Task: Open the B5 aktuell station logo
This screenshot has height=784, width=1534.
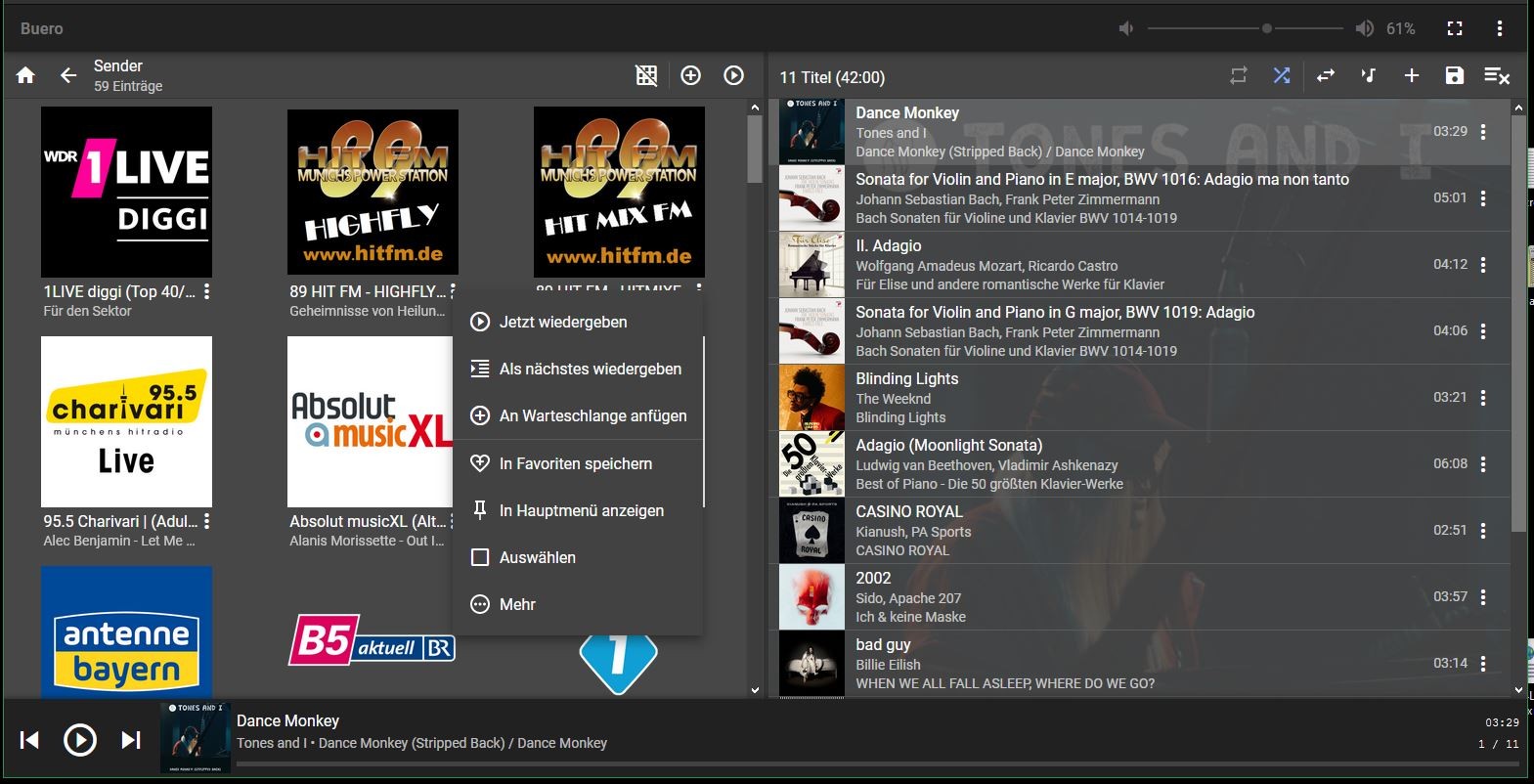Action: [x=371, y=640]
